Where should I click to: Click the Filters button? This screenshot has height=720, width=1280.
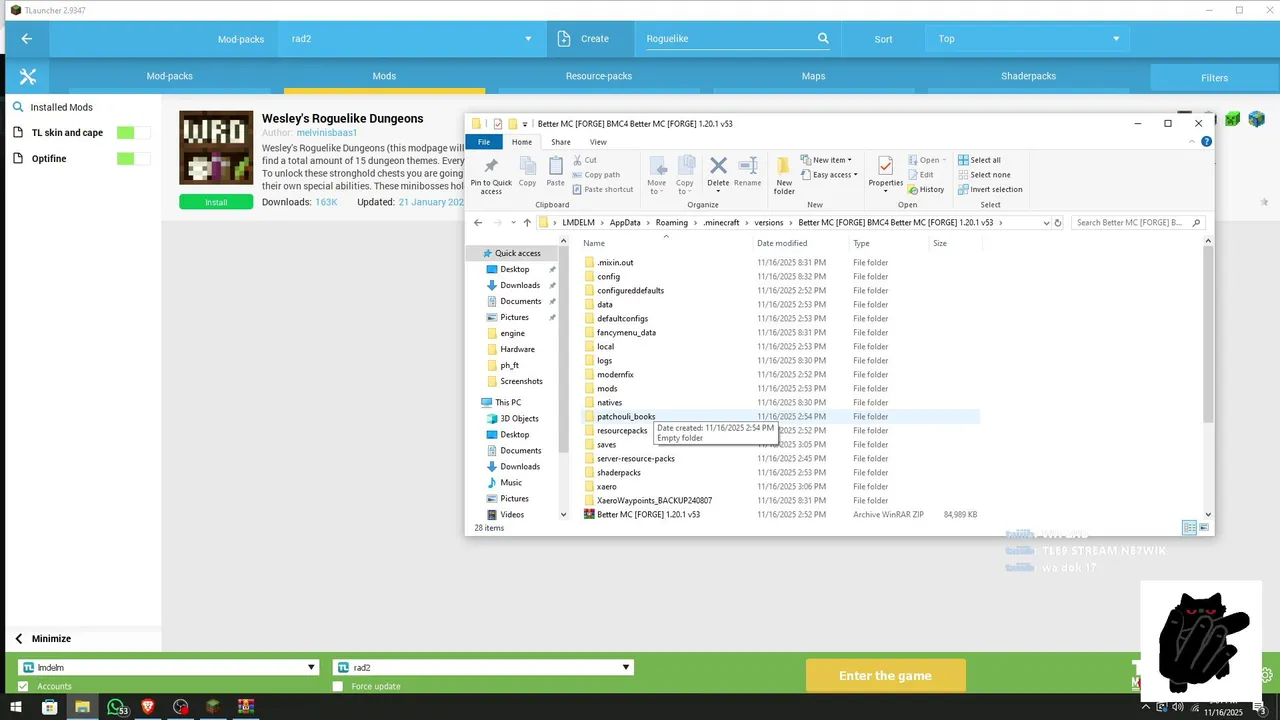pos(1214,77)
